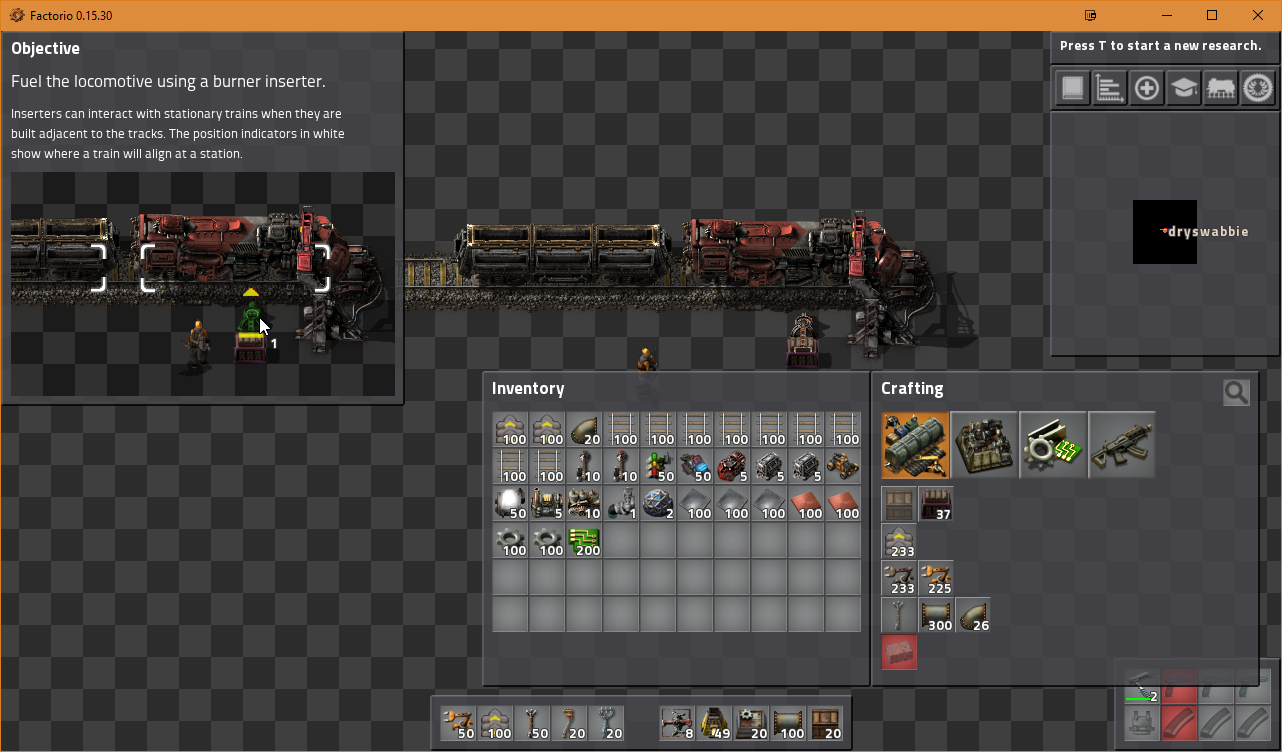The image size is (1282, 752).
Task: Click the circled plus button top right
Action: point(1147,88)
